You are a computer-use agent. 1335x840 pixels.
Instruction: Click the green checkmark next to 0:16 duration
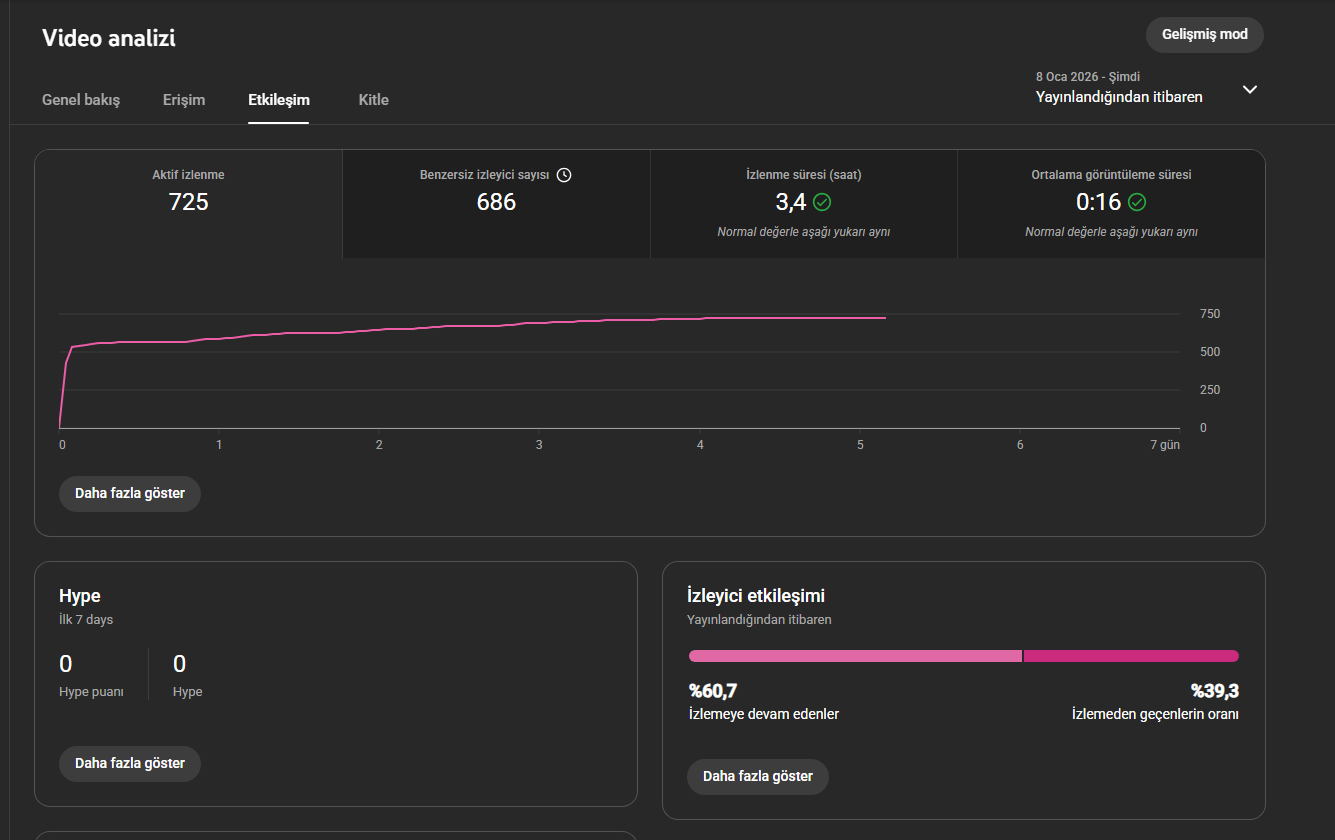1137,202
